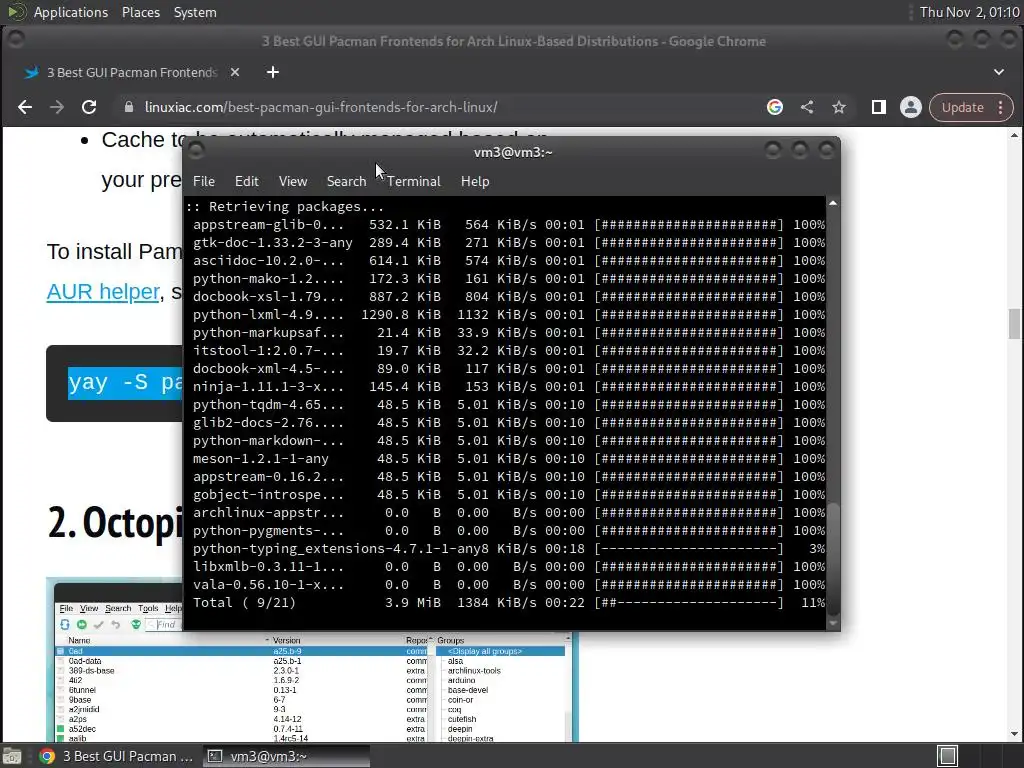The height and width of the screenshot is (768, 1024).
Task: Click Chrome page scrollbar thumb
Action: pos(1014,324)
